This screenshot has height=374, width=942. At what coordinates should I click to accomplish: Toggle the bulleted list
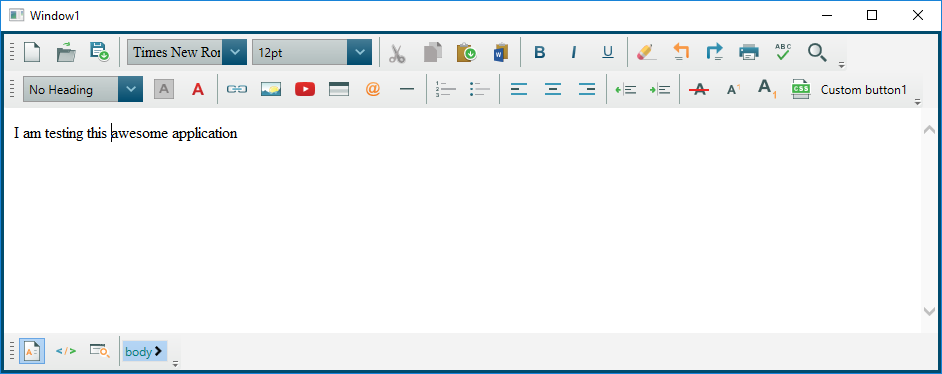[x=480, y=89]
